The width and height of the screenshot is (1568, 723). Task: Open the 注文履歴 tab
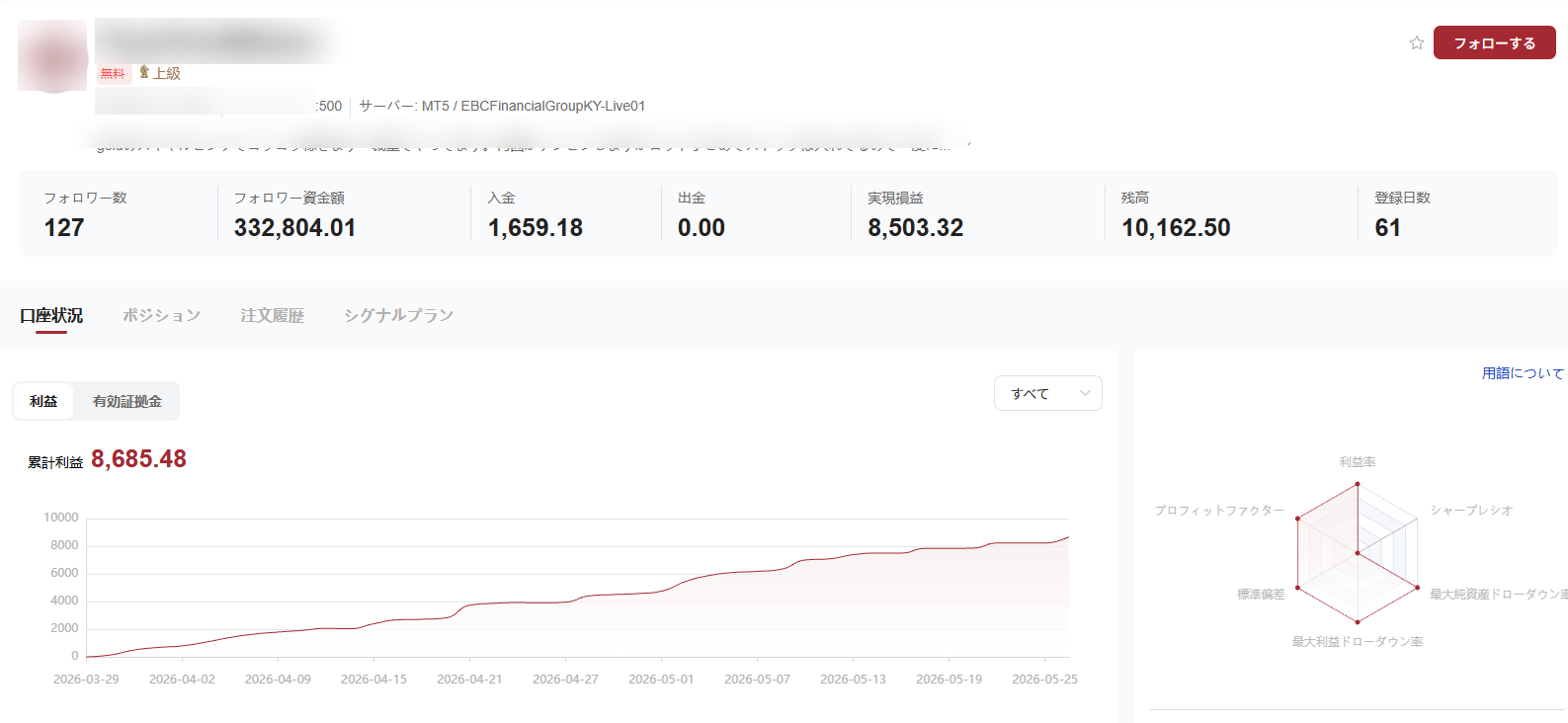pyautogui.click(x=273, y=315)
